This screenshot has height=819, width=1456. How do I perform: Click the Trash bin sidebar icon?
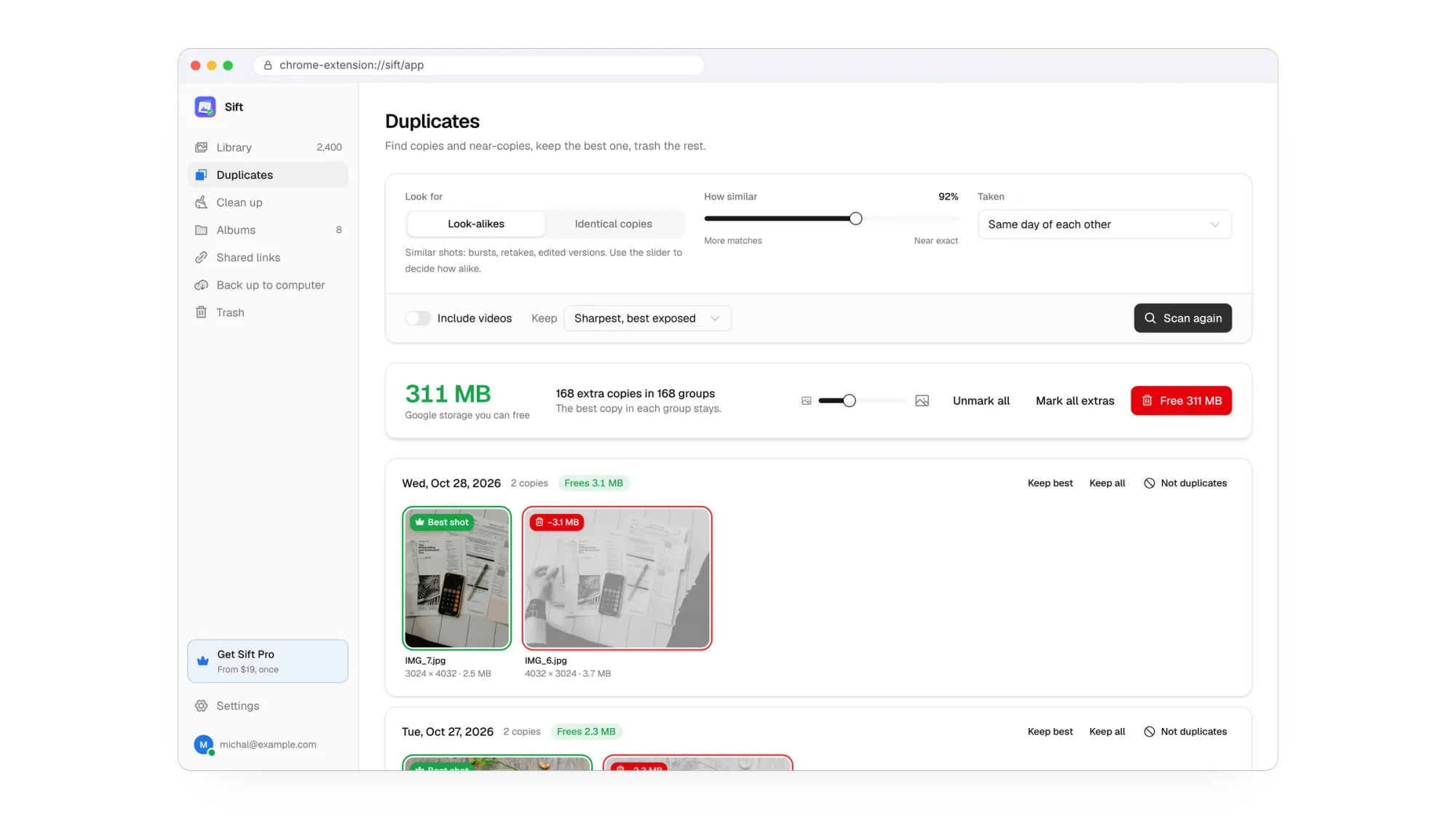(202, 312)
